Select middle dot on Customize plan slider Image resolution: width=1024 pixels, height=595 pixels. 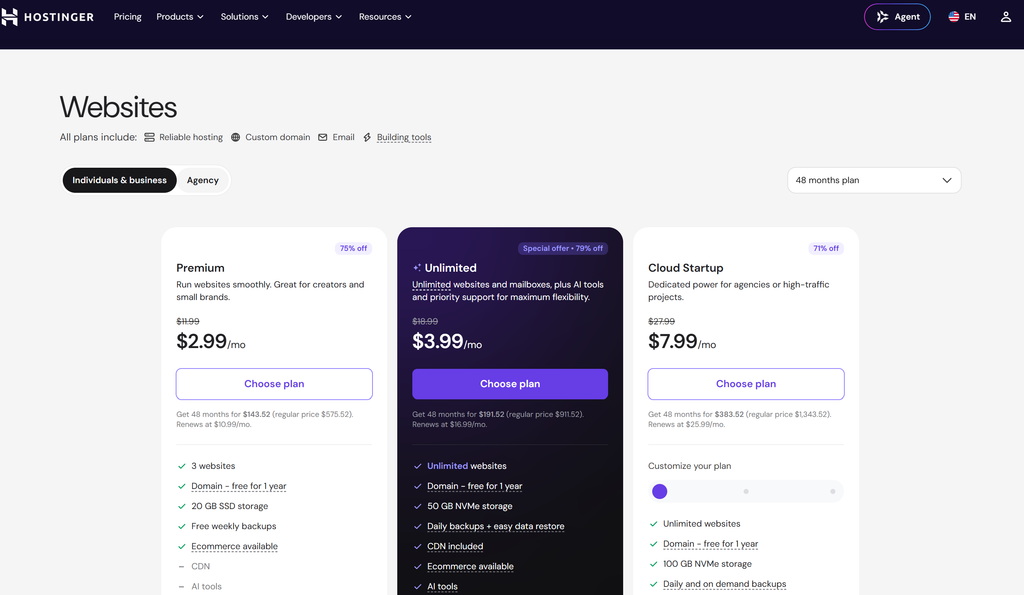746,492
